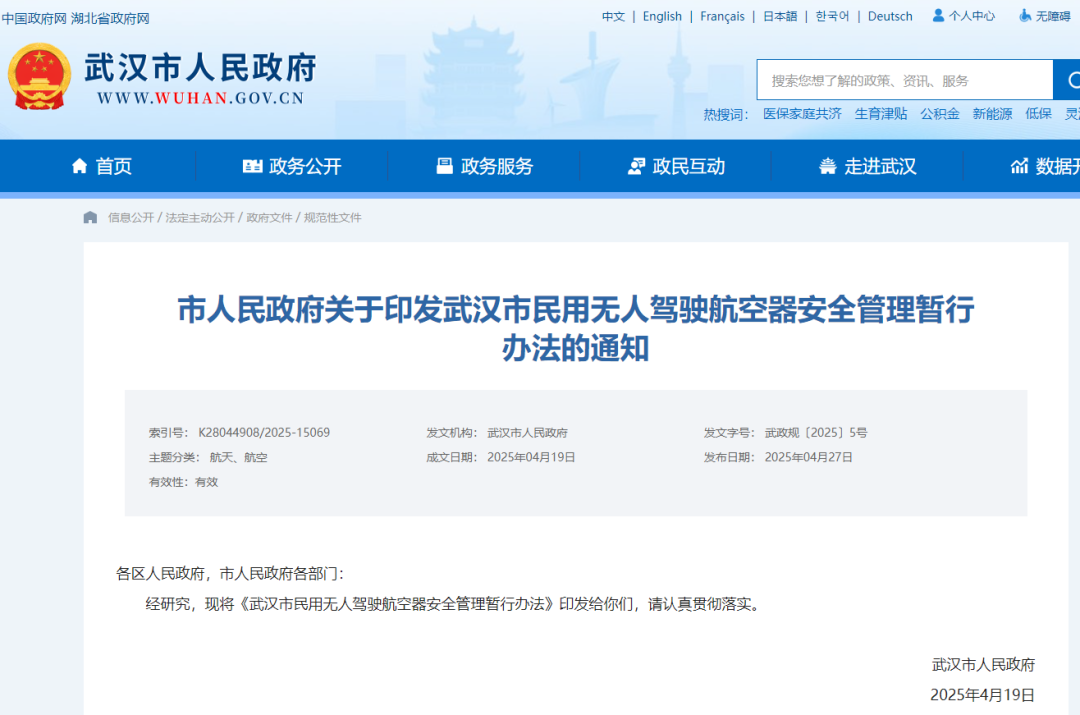This screenshot has height=715, width=1080.
Task: Click 有效性 value 有效
Action: click(207, 482)
